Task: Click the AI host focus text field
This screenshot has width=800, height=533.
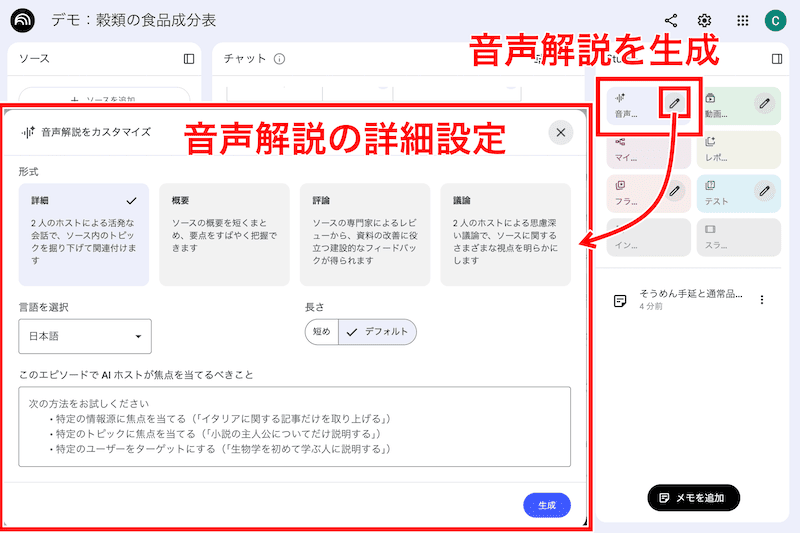Action: [294, 427]
